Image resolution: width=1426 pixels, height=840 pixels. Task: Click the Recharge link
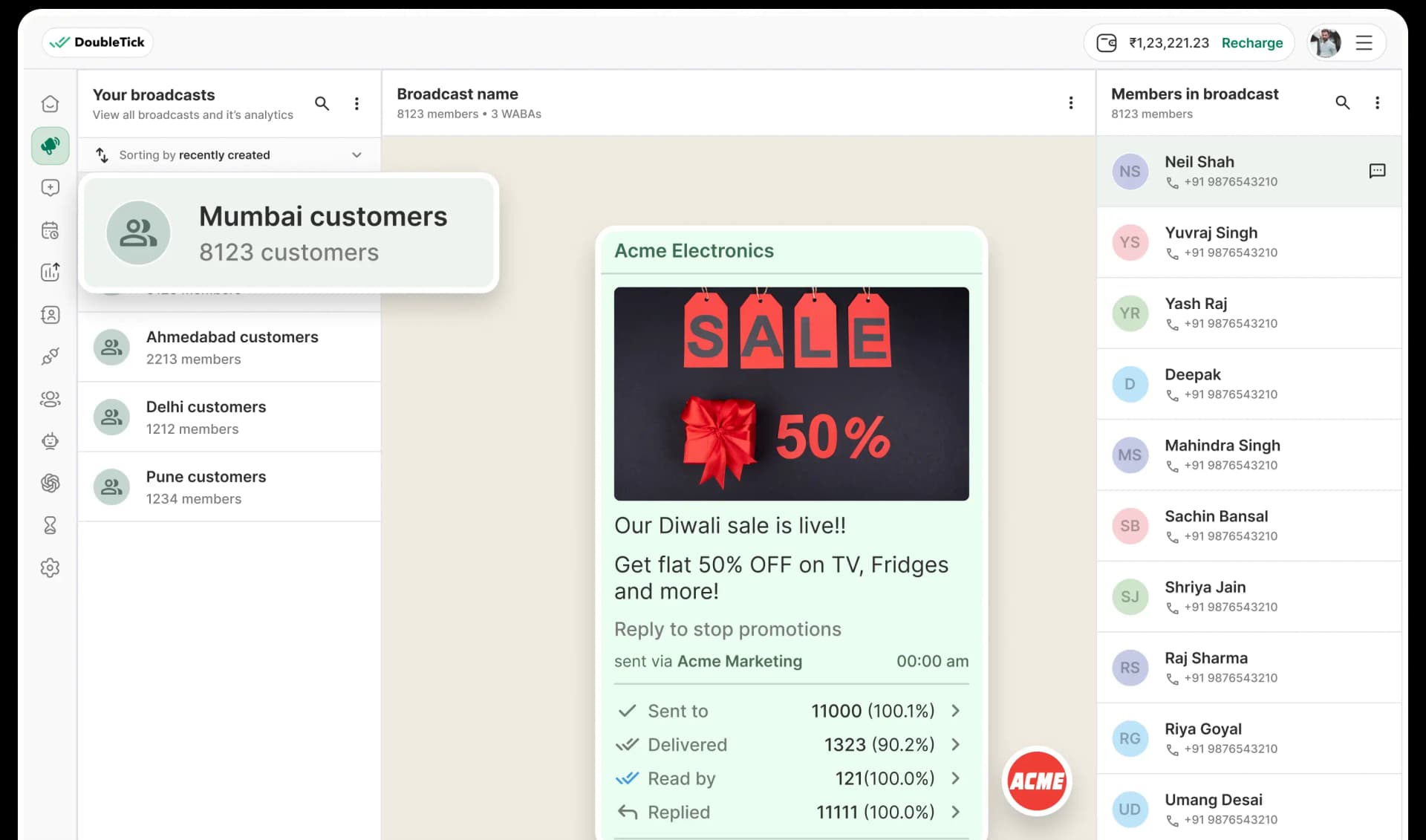1251,43
